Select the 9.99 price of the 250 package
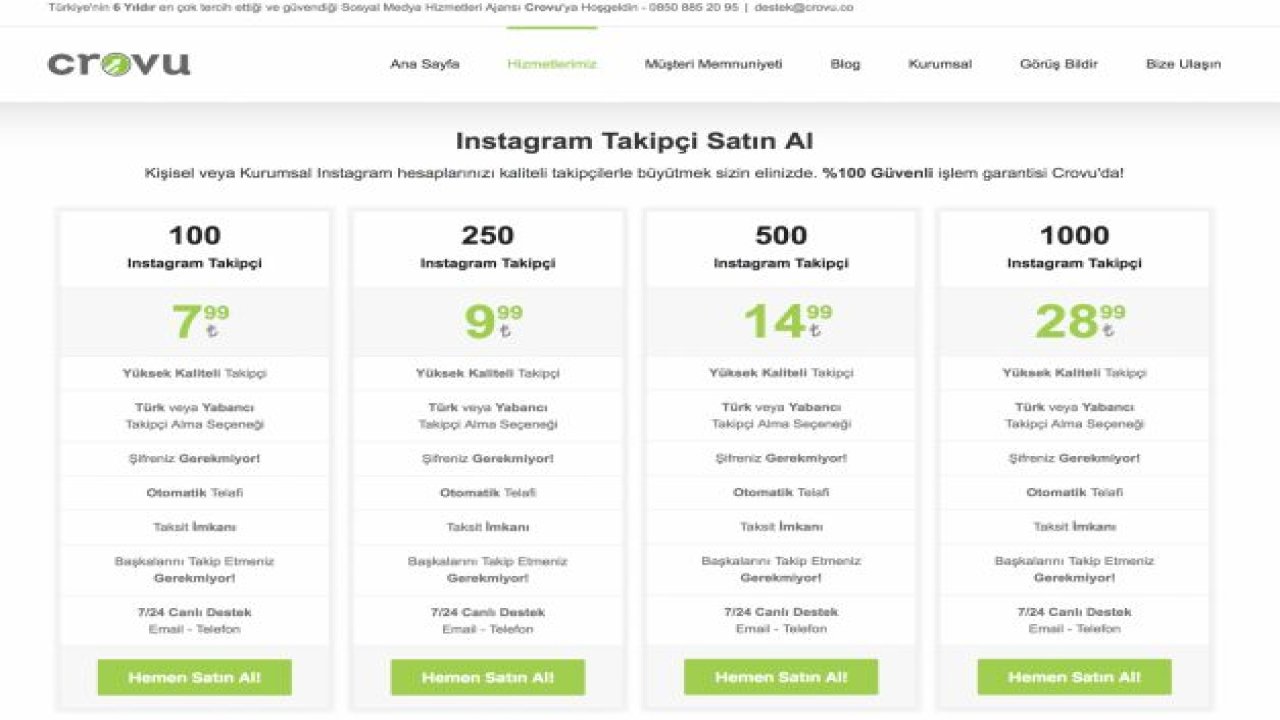Viewport: 1280px width, 720px height. click(491, 321)
